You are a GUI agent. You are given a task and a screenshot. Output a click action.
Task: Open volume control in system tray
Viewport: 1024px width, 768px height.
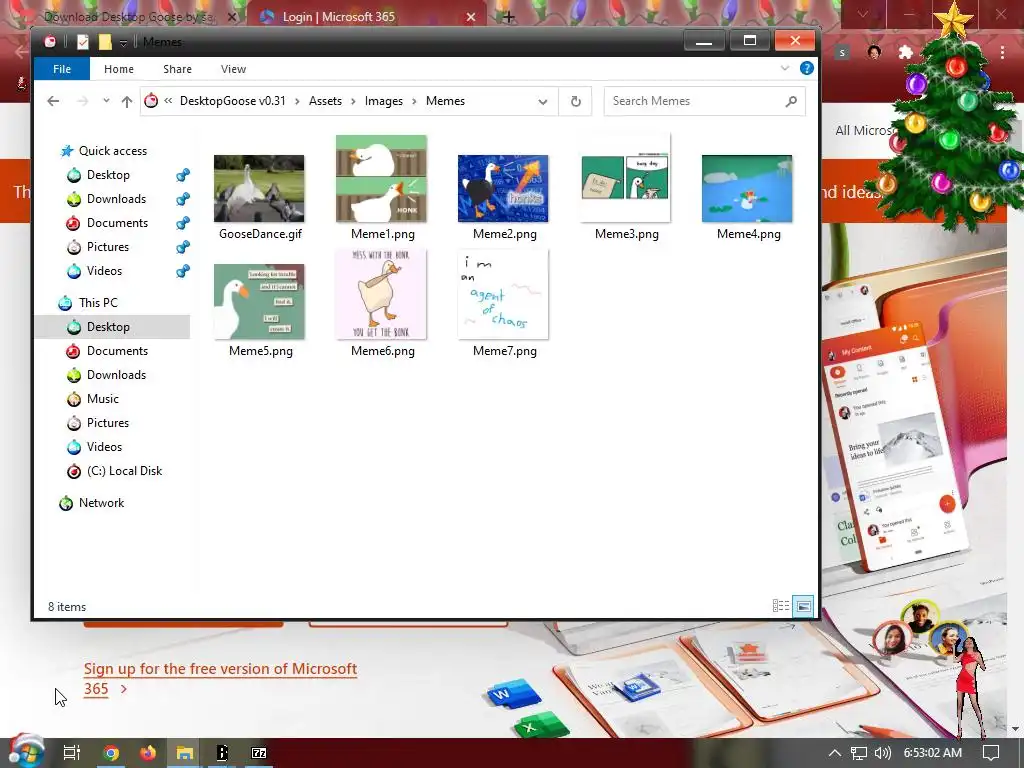(x=882, y=753)
